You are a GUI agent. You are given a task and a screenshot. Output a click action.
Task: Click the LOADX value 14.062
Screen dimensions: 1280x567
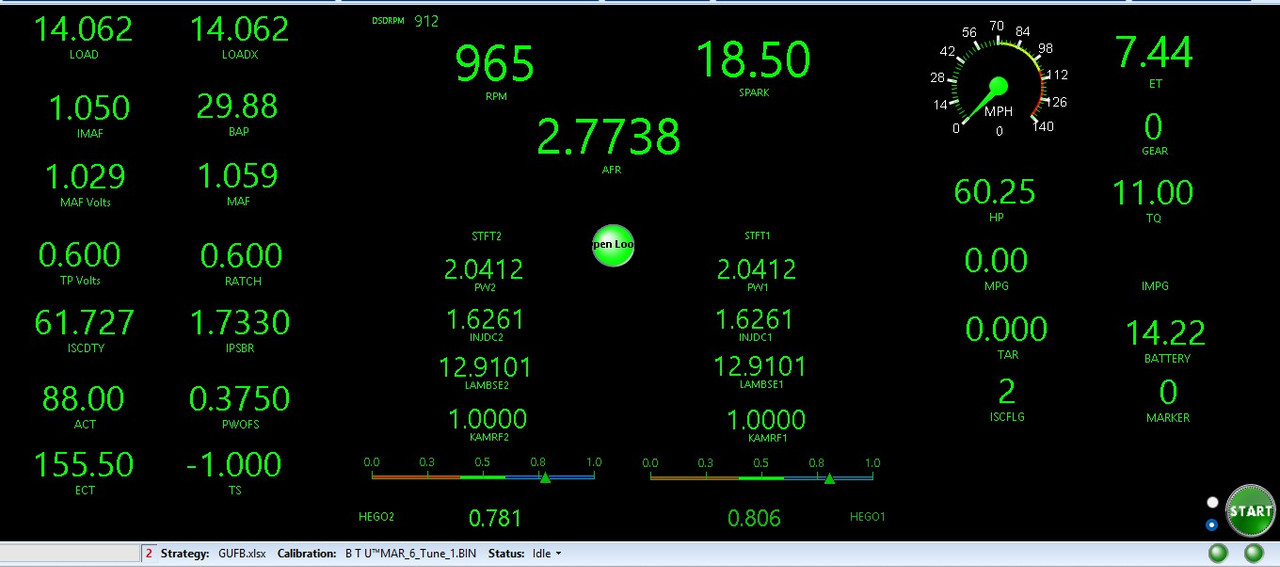240,29
